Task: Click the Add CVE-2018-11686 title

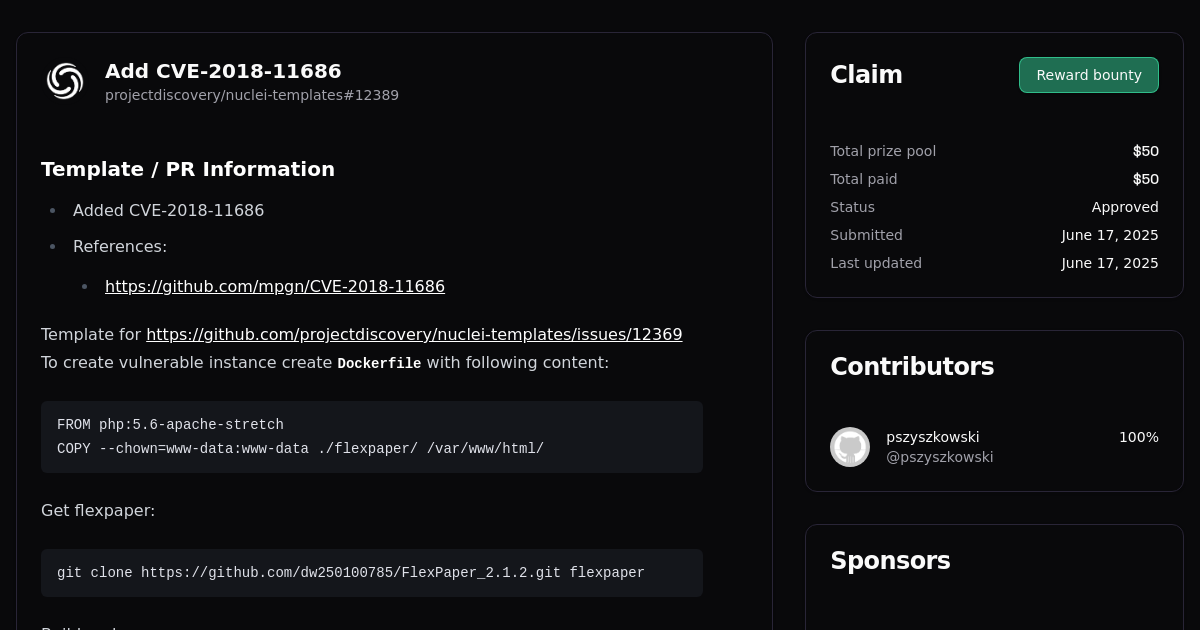Action: (x=223, y=71)
